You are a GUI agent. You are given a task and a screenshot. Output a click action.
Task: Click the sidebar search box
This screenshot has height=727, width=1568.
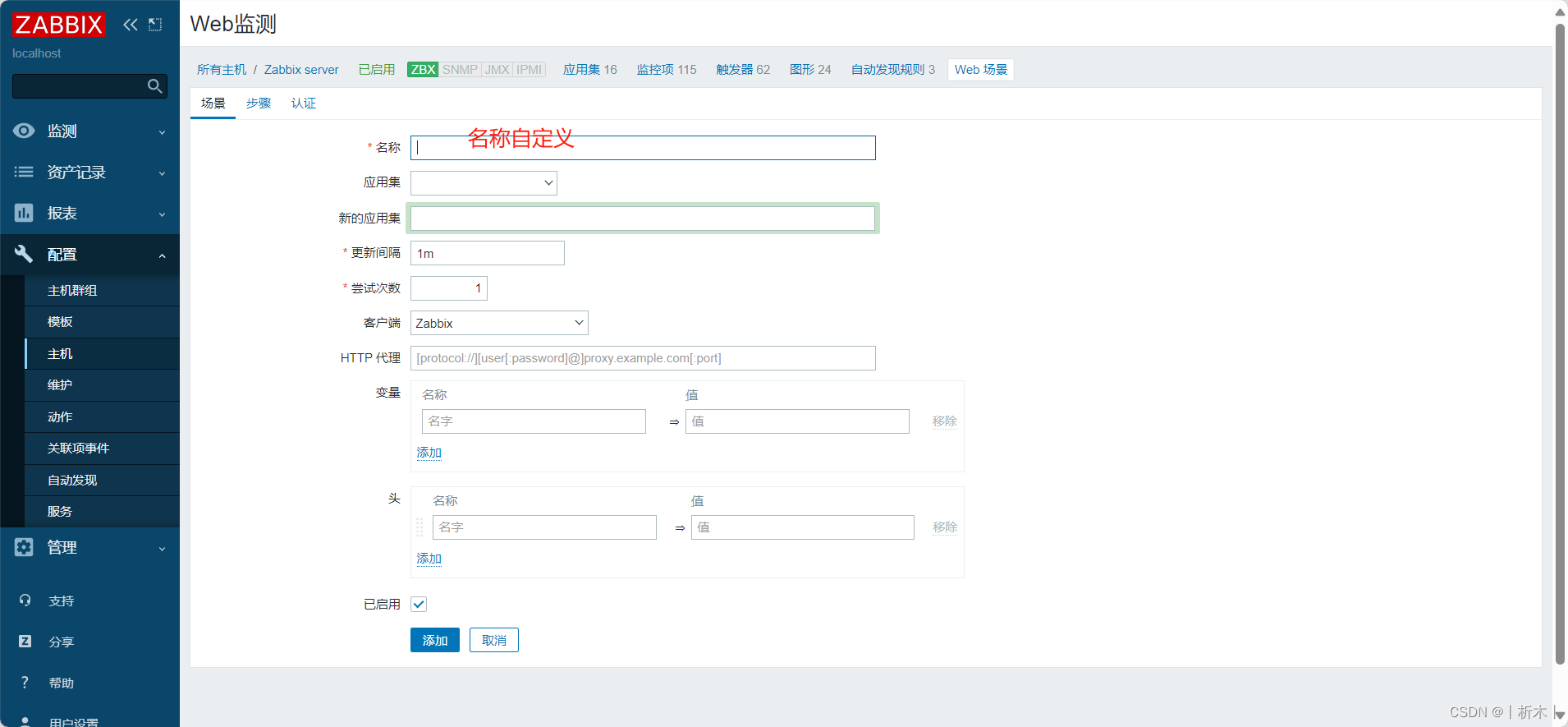pyautogui.click(x=89, y=86)
